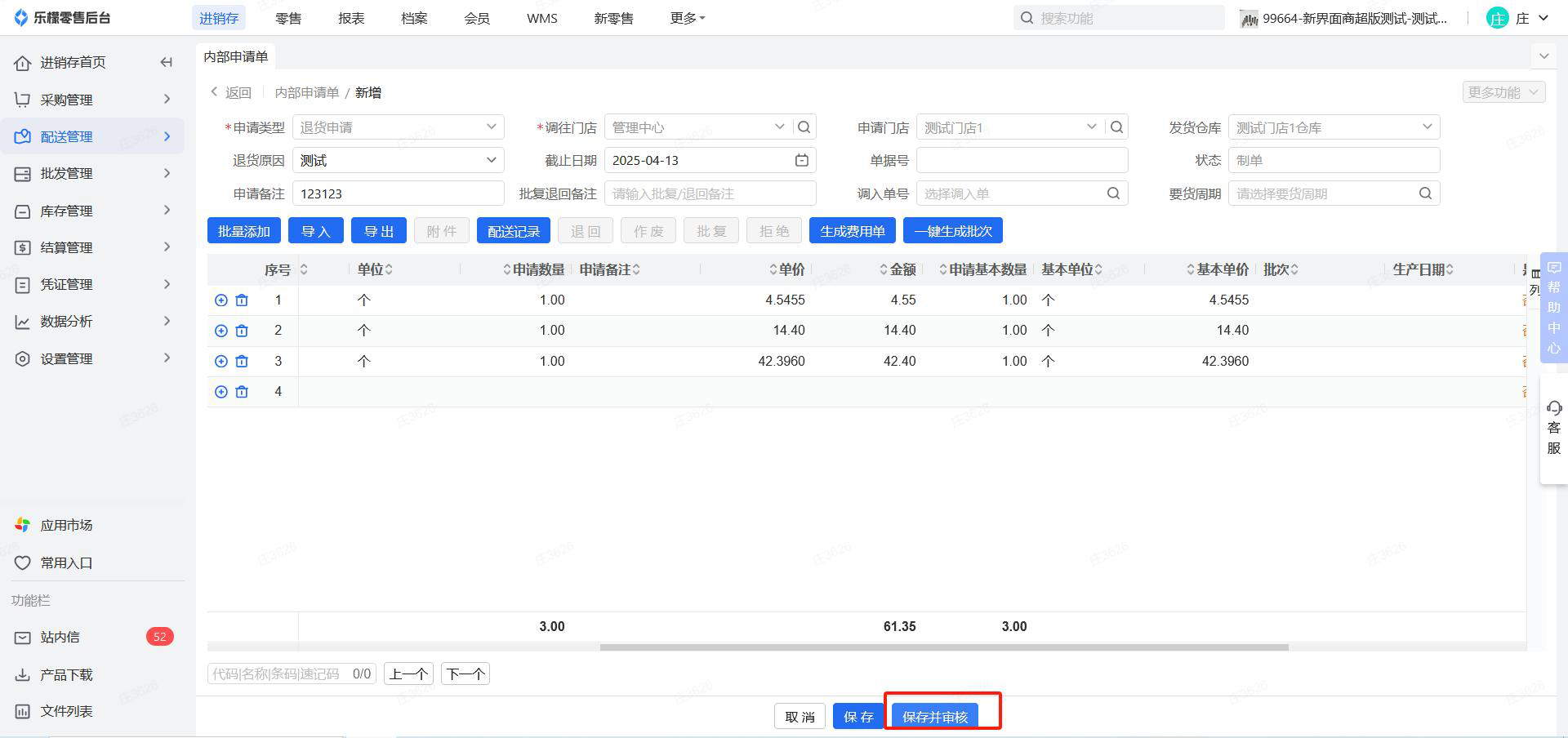Open the 申请类型 dropdown
The height and width of the screenshot is (738, 1568).
[398, 127]
